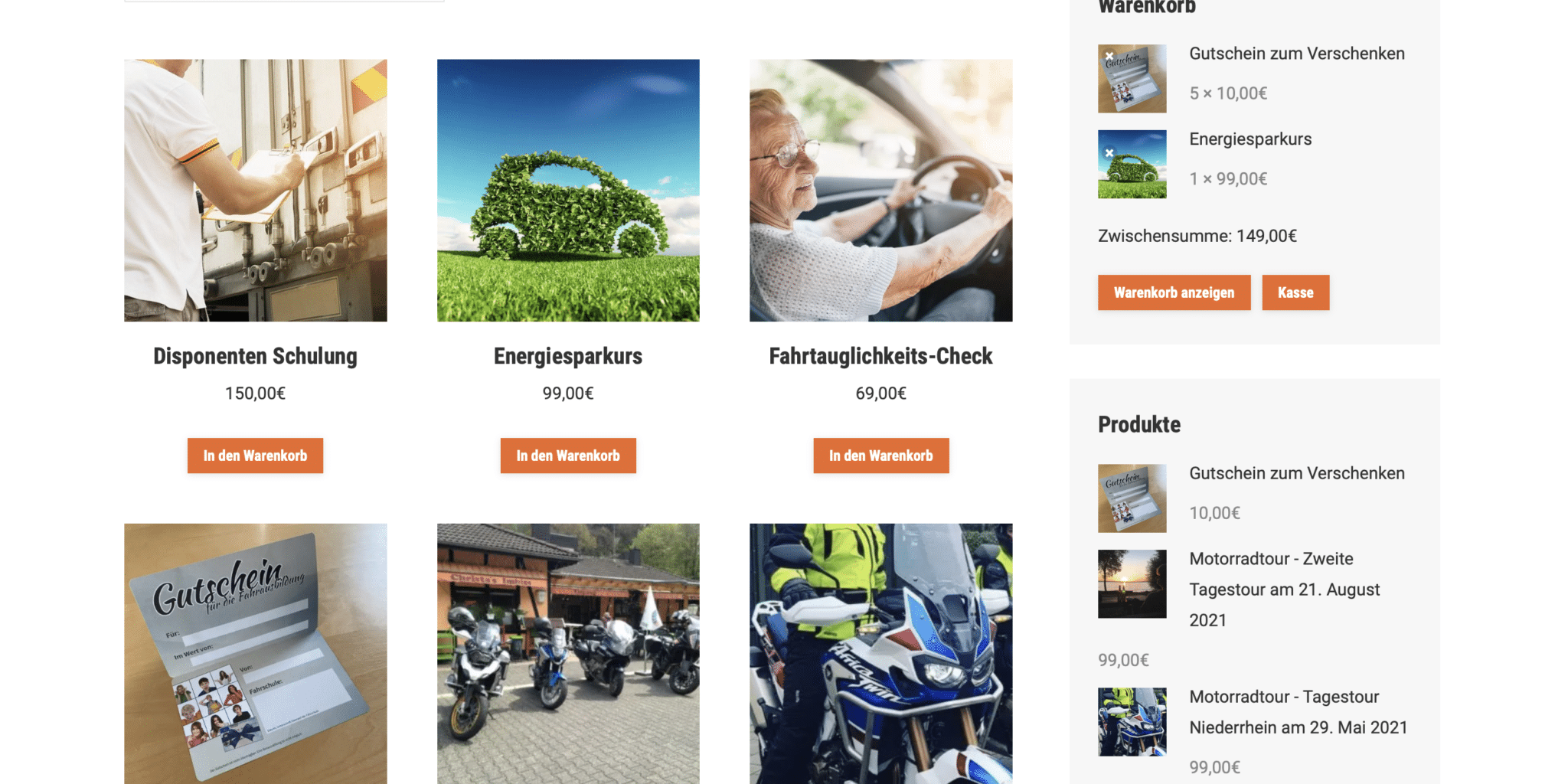Add Energiesparkurs to the cart
The image size is (1568, 784).
[568, 456]
